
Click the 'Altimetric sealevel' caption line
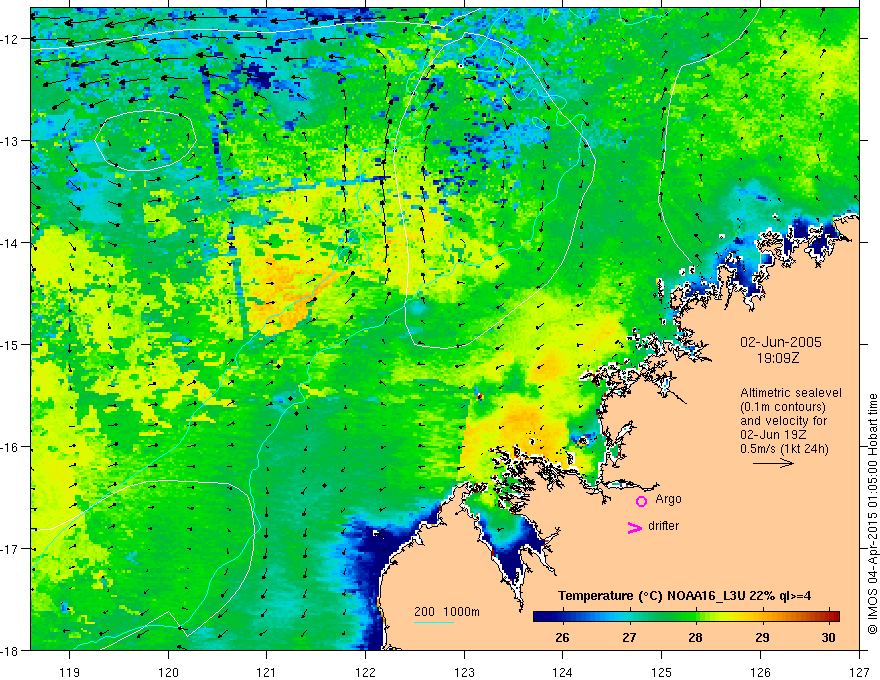point(791,393)
